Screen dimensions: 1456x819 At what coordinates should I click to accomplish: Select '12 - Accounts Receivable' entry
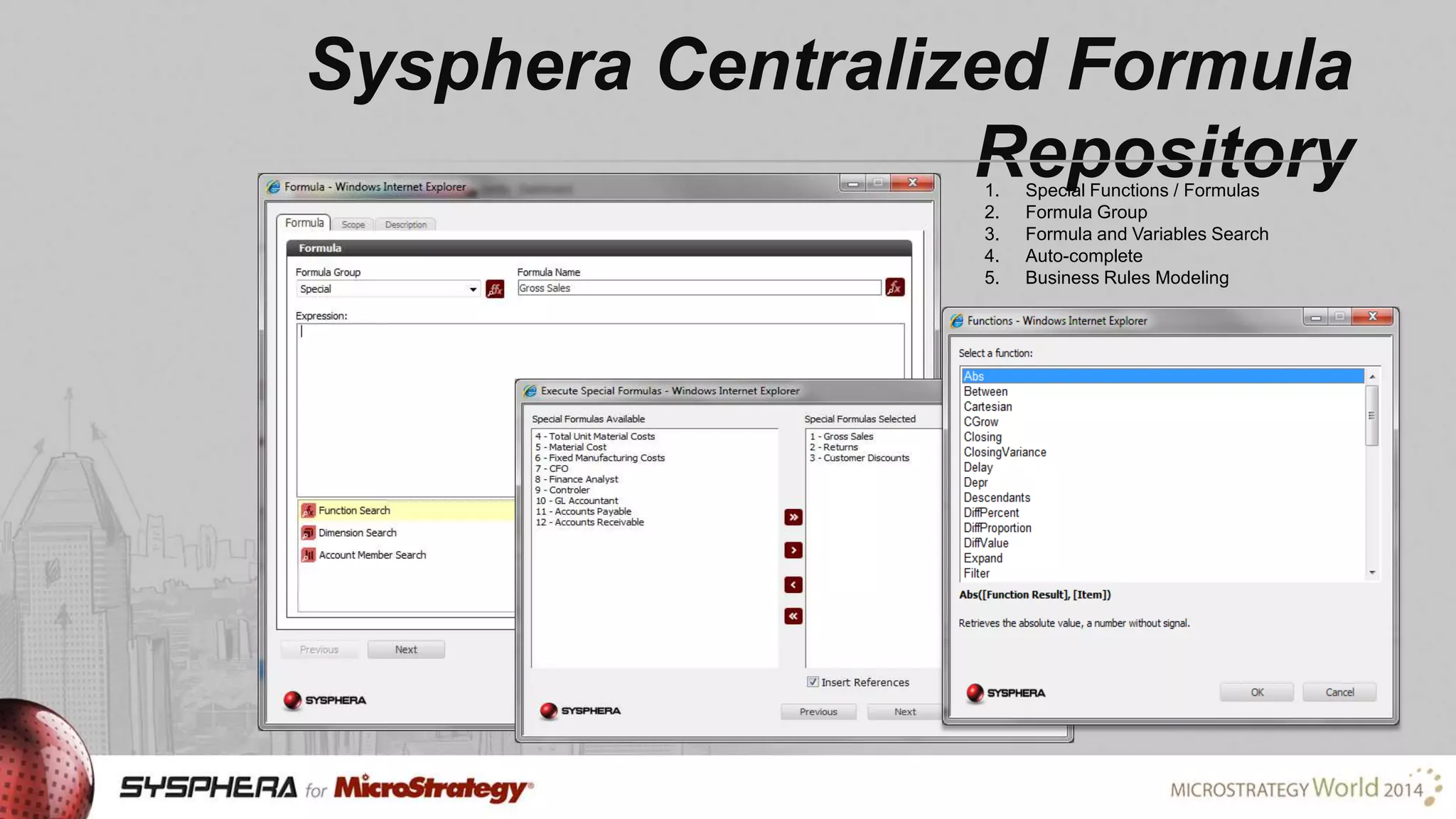click(589, 522)
